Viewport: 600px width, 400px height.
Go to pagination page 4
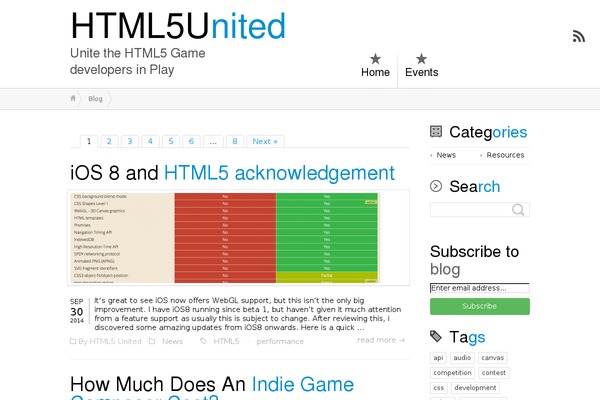pyautogui.click(x=150, y=141)
